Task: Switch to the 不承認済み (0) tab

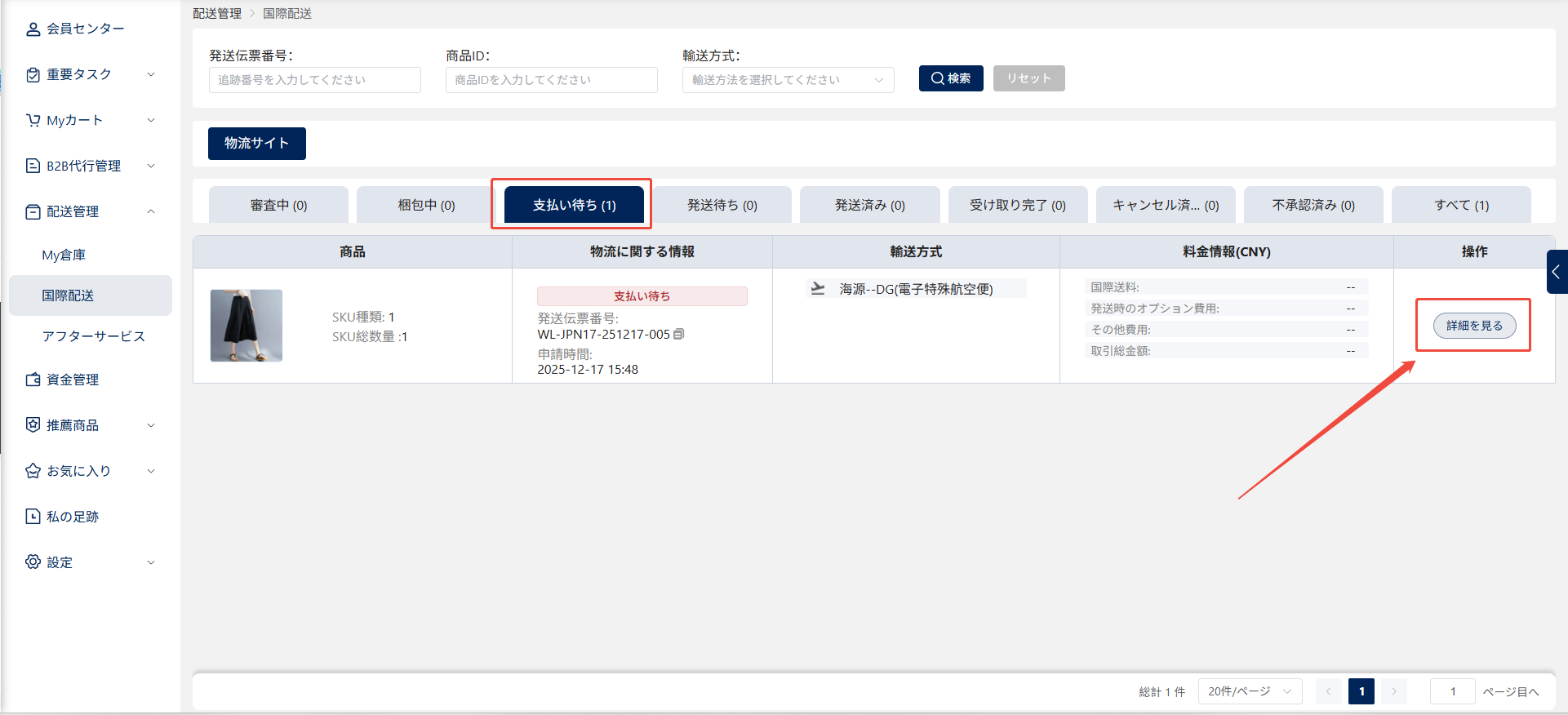Action: [1313, 205]
